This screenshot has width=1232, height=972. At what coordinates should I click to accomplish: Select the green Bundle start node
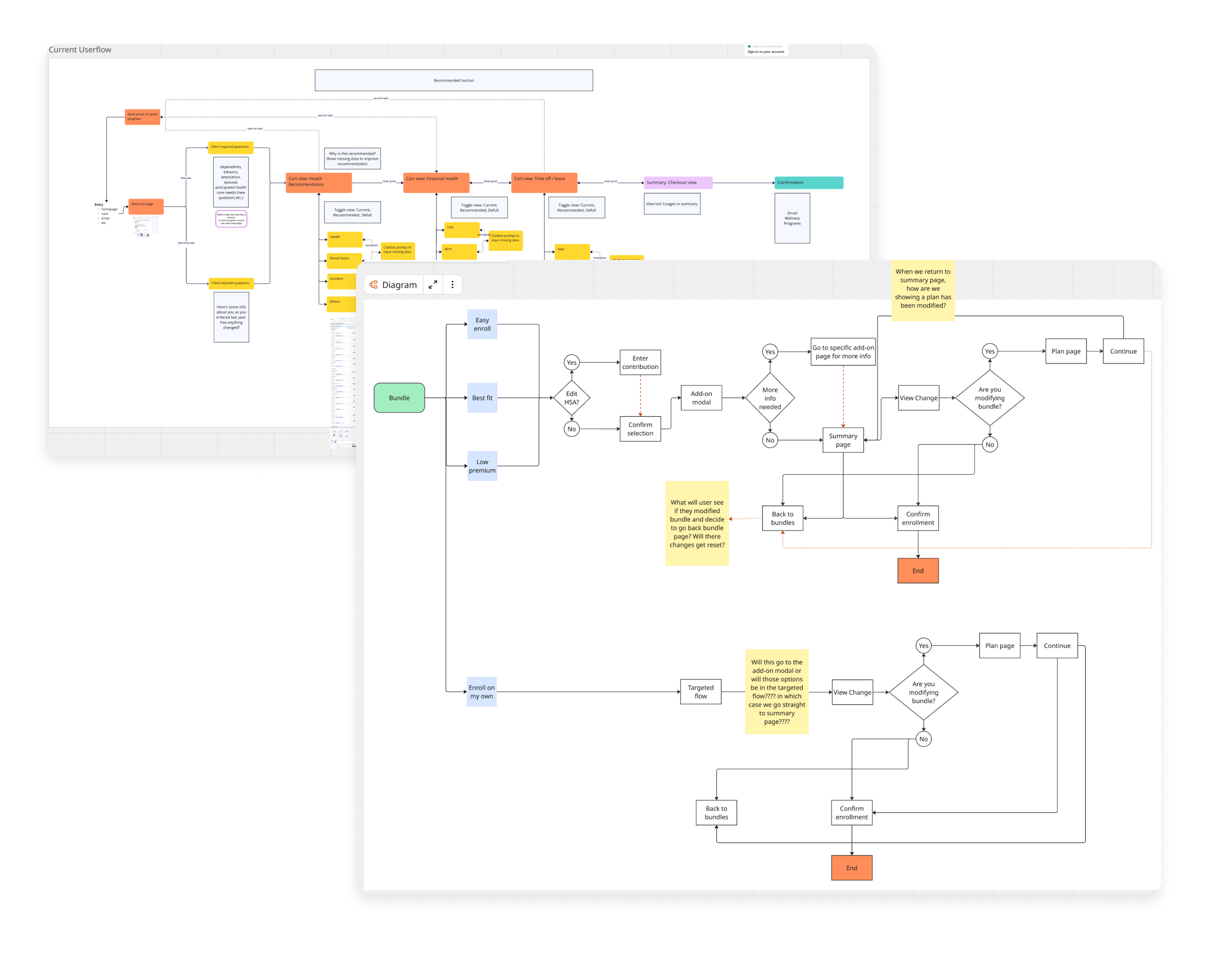pyautogui.click(x=399, y=398)
